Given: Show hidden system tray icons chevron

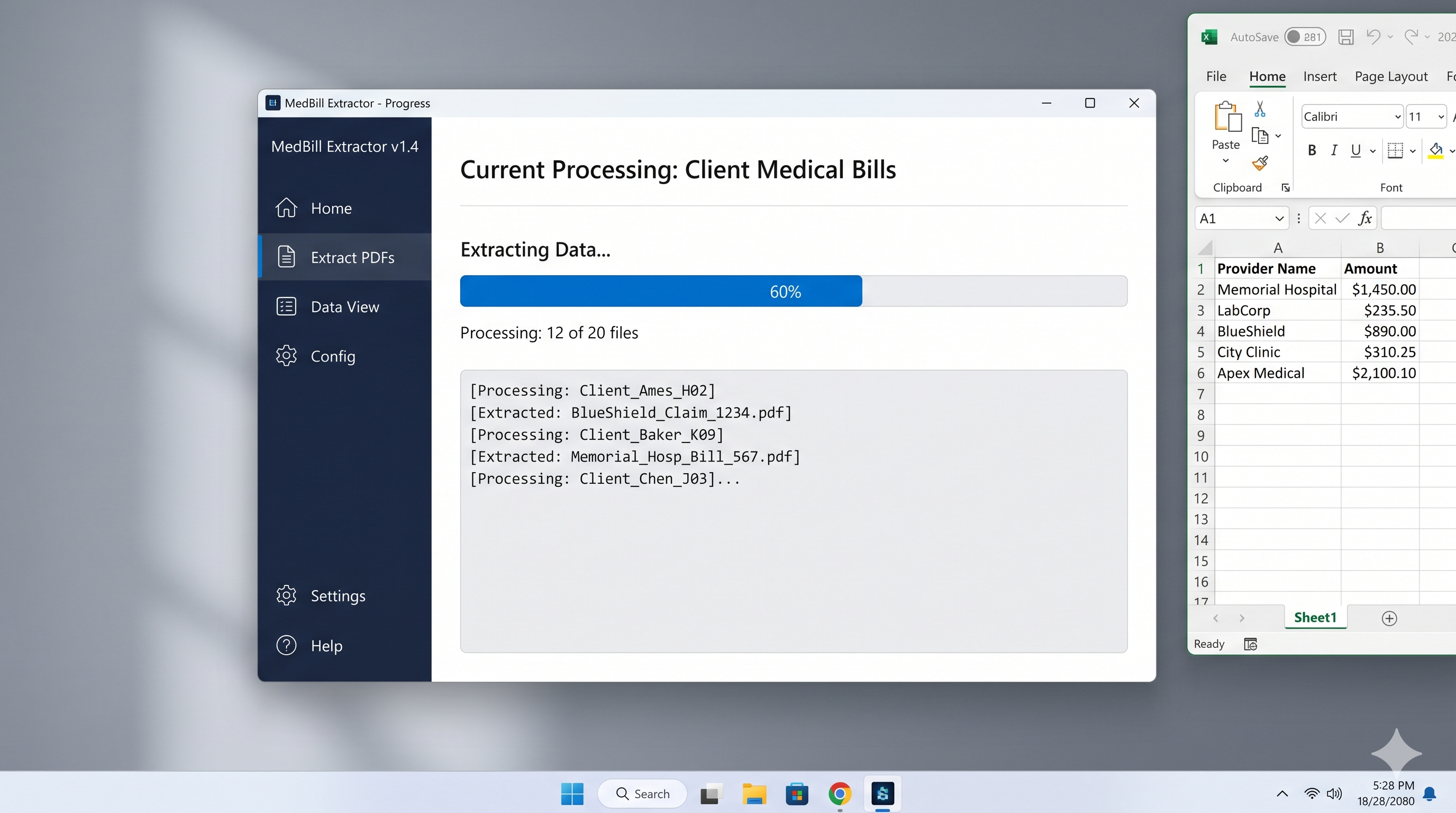Looking at the screenshot, I should (1282, 794).
